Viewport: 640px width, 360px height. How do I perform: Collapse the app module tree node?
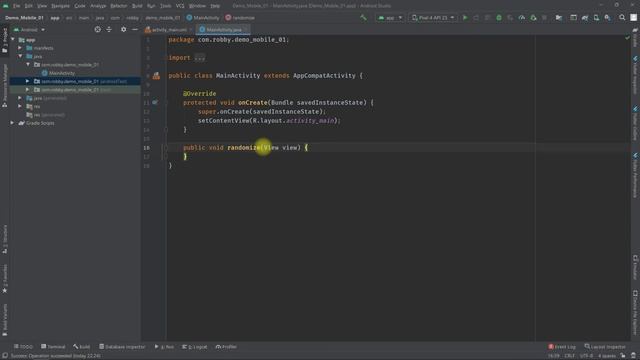[13, 40]
